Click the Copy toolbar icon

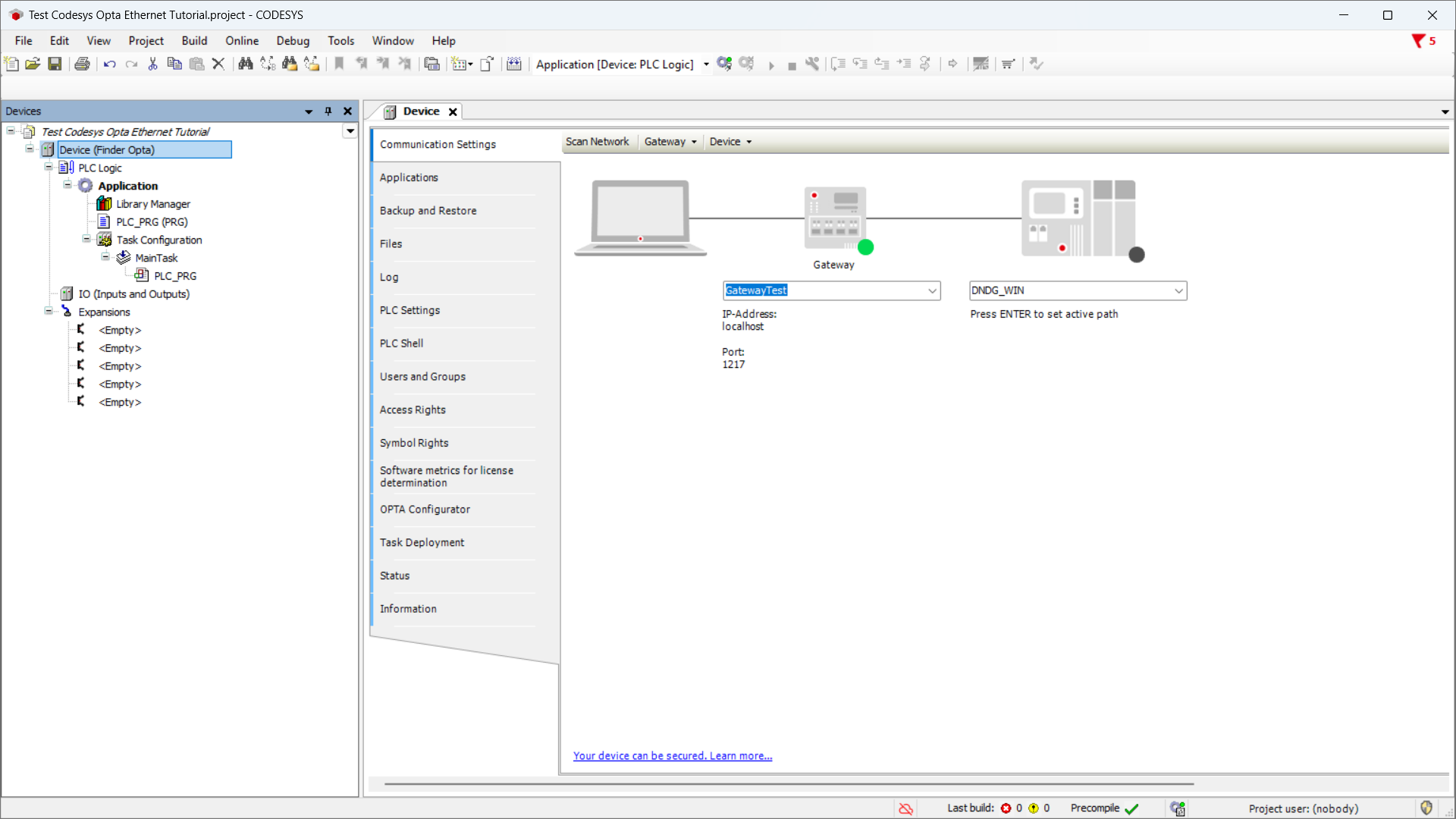click(174, 64)
